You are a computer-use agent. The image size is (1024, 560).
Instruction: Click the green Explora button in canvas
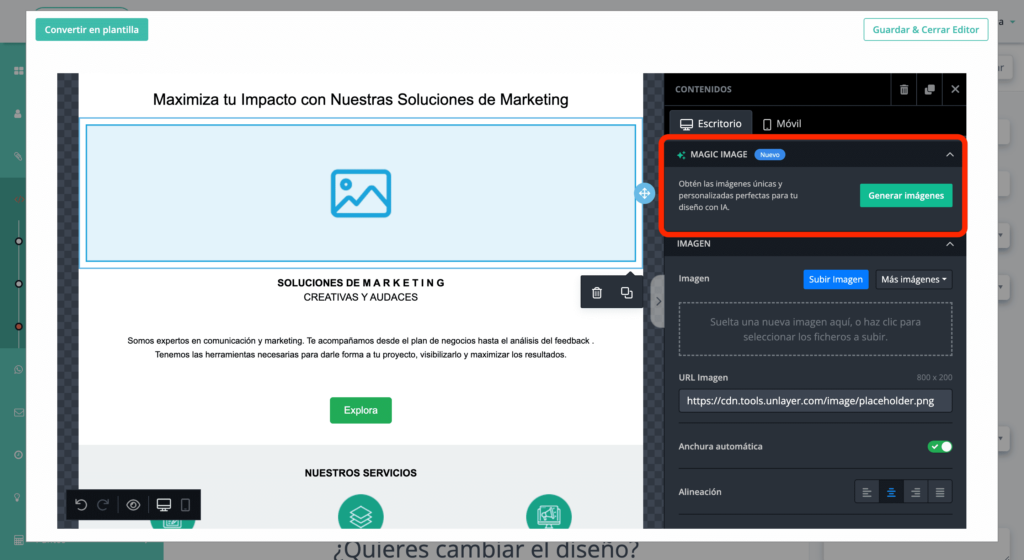(x=360, y=410)
